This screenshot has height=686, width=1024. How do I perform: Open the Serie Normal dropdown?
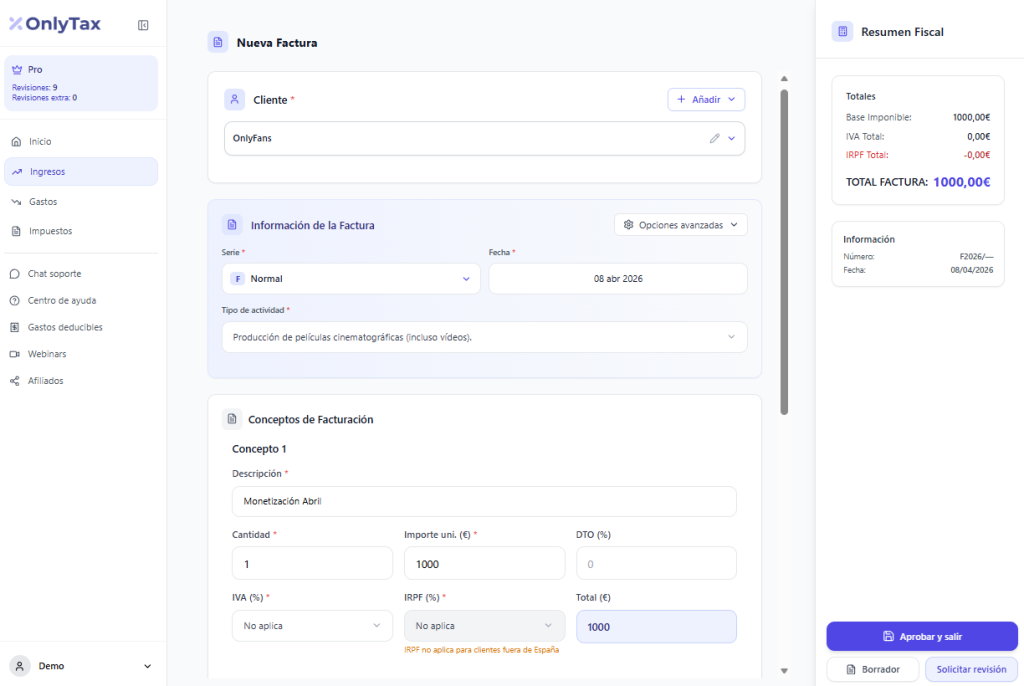[350, 279]
